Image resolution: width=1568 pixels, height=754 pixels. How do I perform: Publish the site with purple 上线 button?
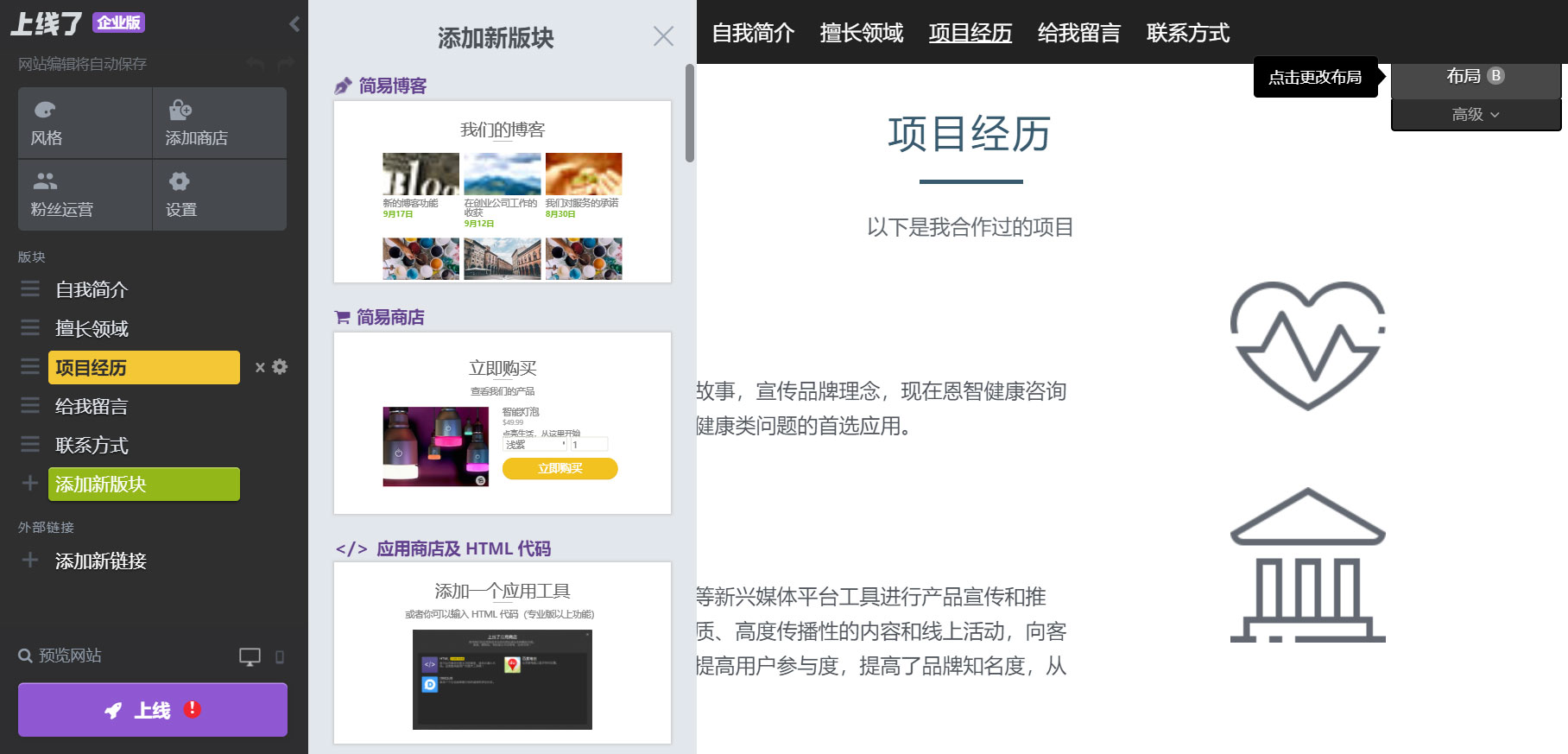click(x=153, y=710)
